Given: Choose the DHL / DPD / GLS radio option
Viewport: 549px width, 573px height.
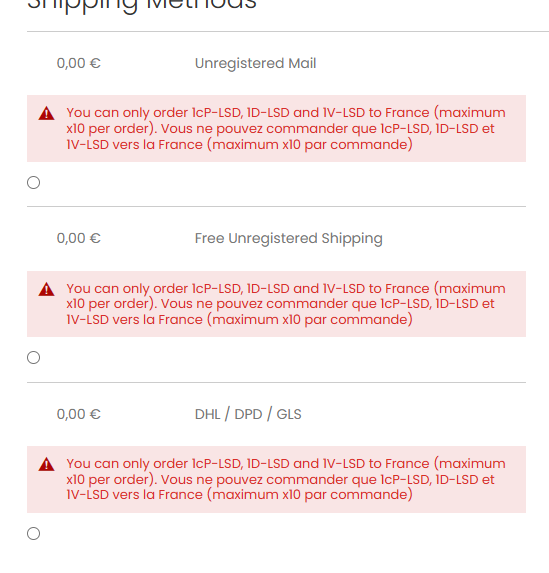Looking at the screenshot, I should coord(34,534).
